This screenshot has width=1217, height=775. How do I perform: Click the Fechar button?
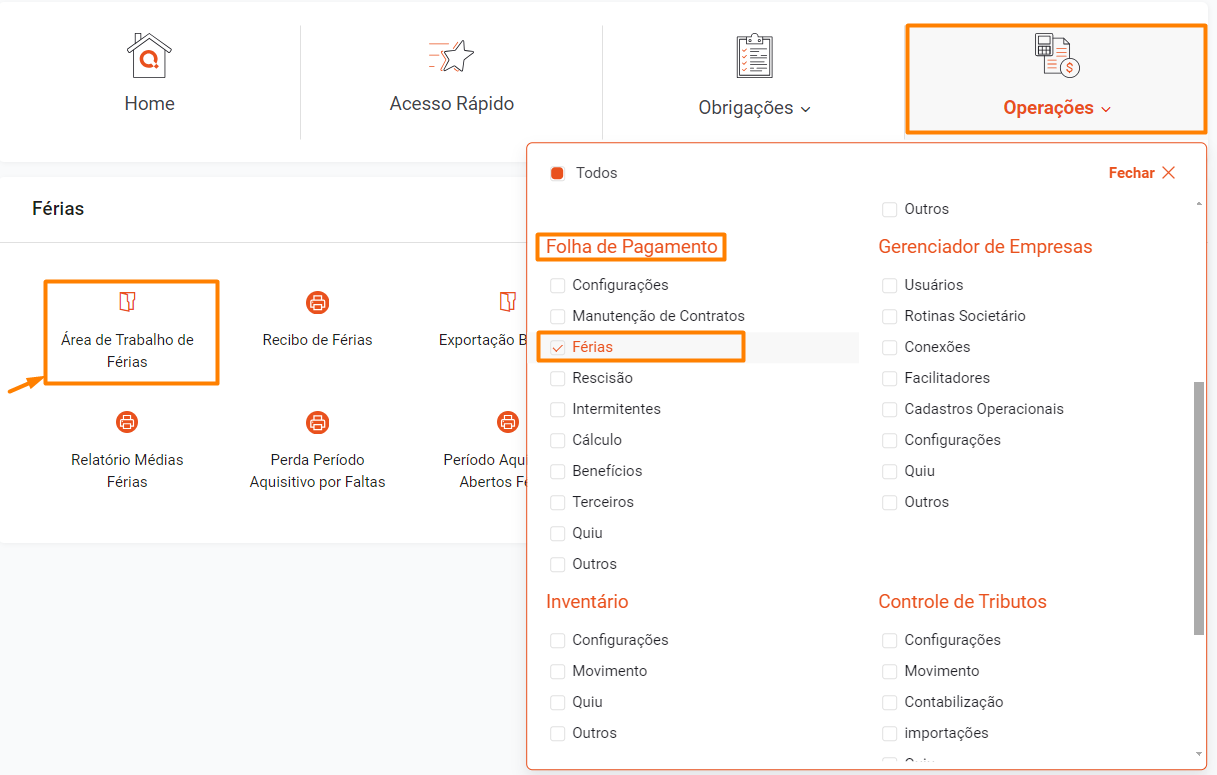pos(1142,173)
